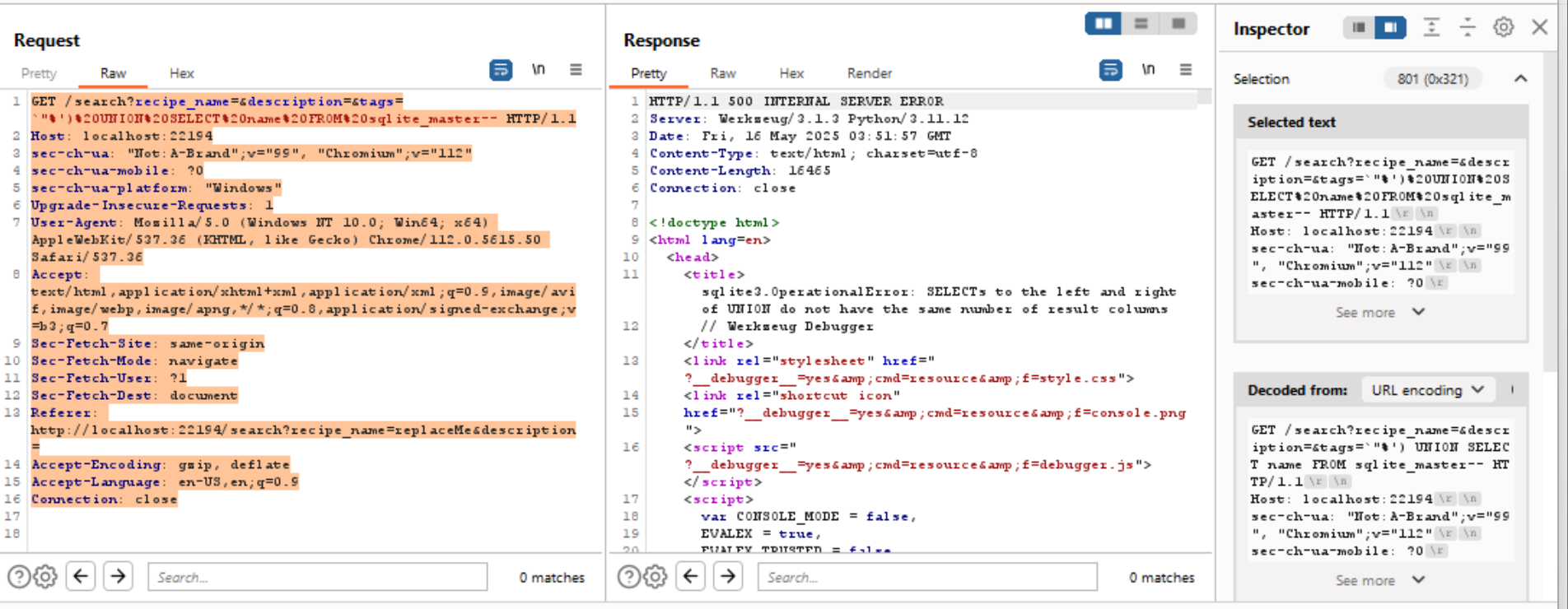
Task: Open Request tab Pretty view
Action: tap(39, 73)
